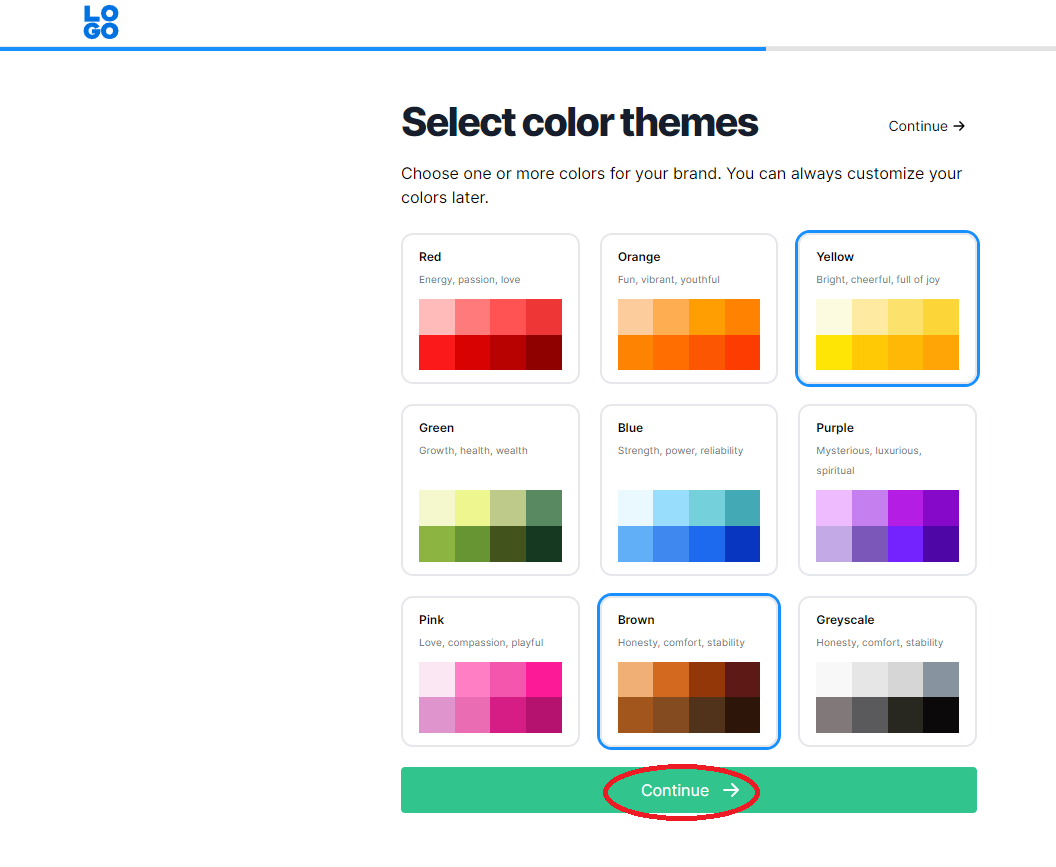Deselect the Brown color theme card
Viewport: 1056px width, 867px height.
[x=688, y=672]
